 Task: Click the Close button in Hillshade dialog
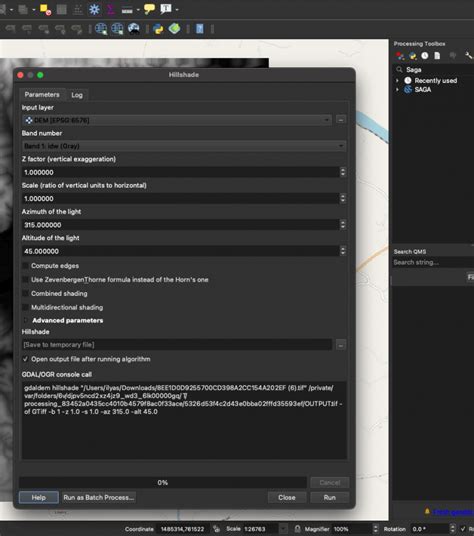tap(287, 497)
